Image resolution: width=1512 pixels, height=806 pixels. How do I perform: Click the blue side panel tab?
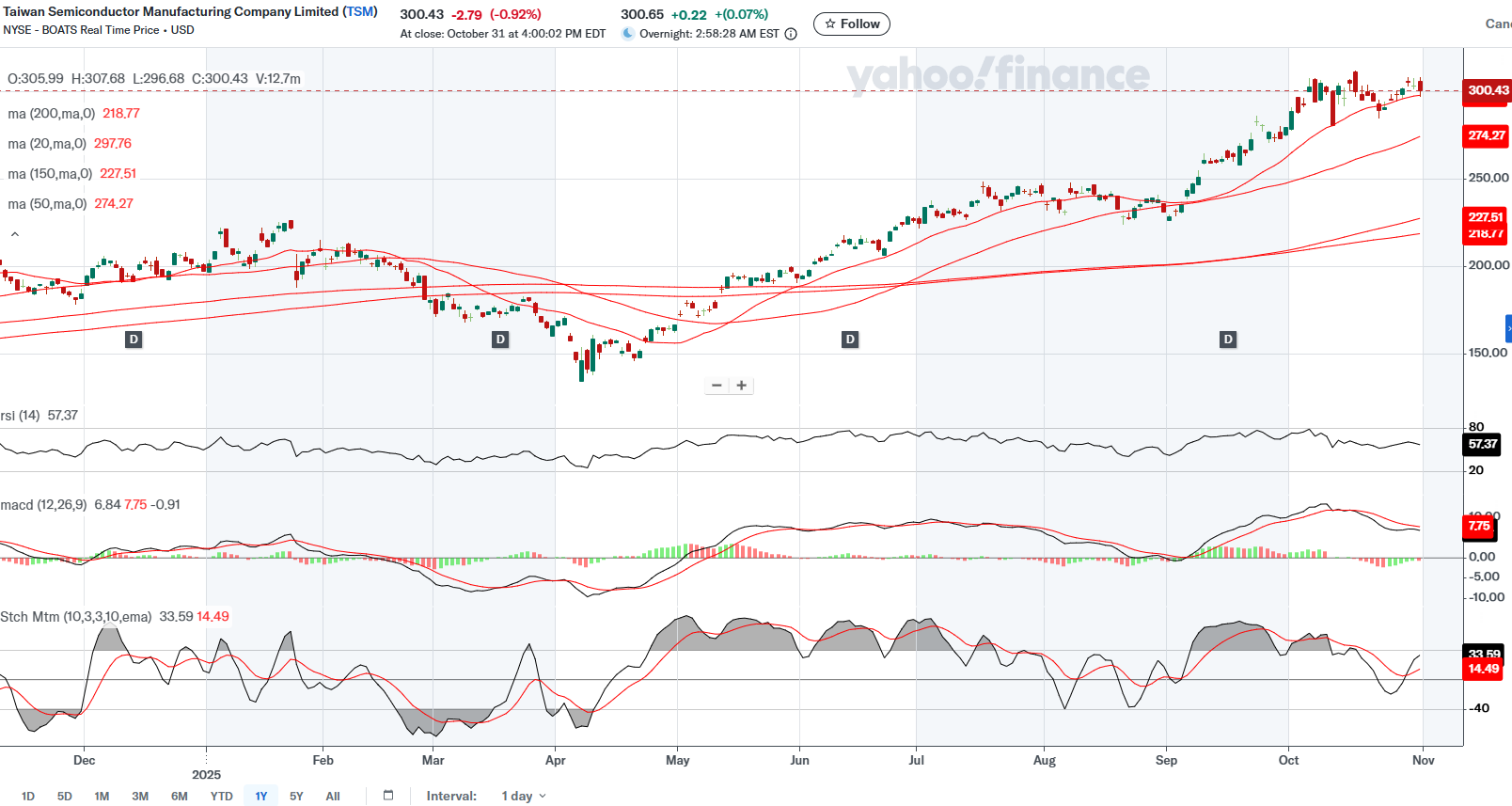[1508, 328]
